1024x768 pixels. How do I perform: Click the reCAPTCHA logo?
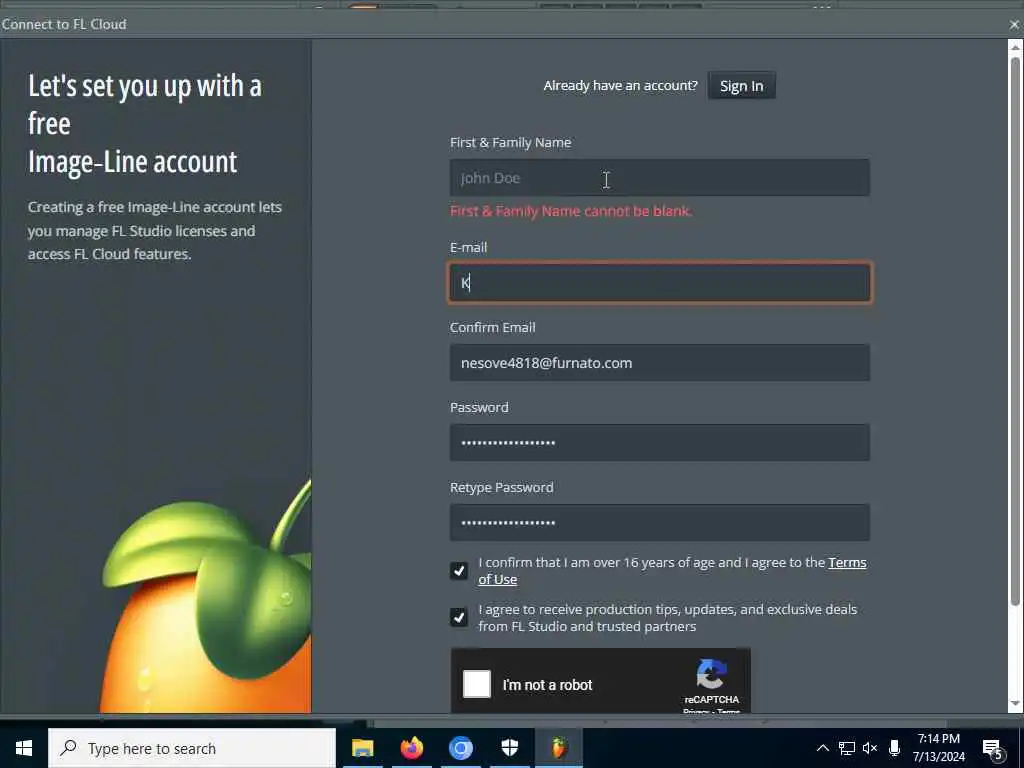click(711, 673)
